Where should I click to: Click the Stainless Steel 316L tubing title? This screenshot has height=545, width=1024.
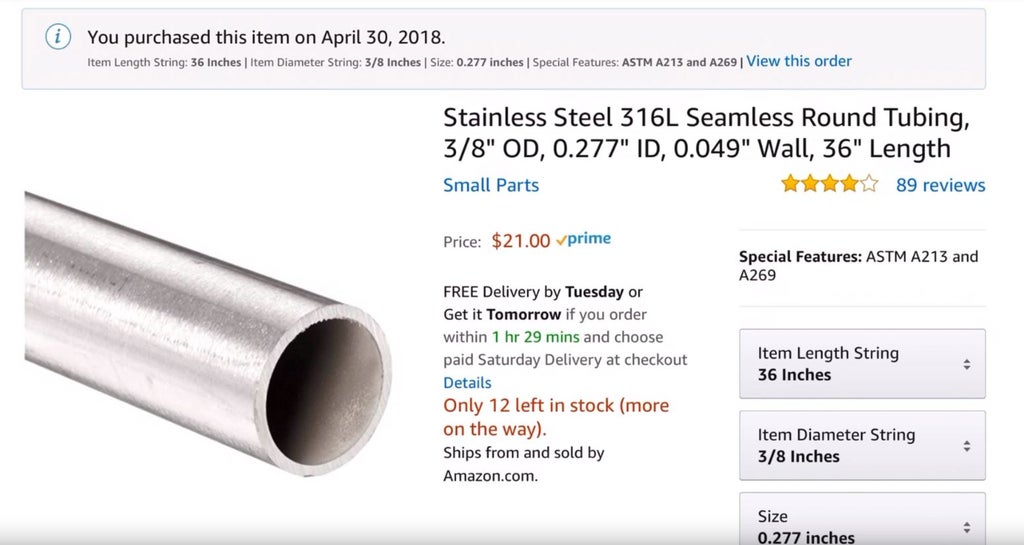706,133
